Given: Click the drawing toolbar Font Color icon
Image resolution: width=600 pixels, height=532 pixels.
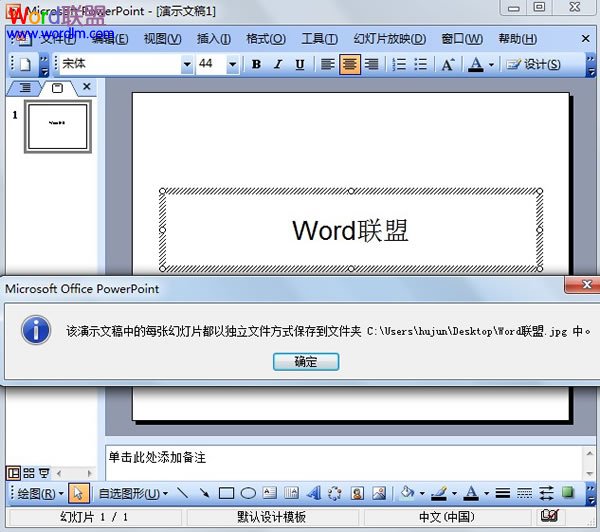Looking at the screenshot, I should click(x=471, y=493).
